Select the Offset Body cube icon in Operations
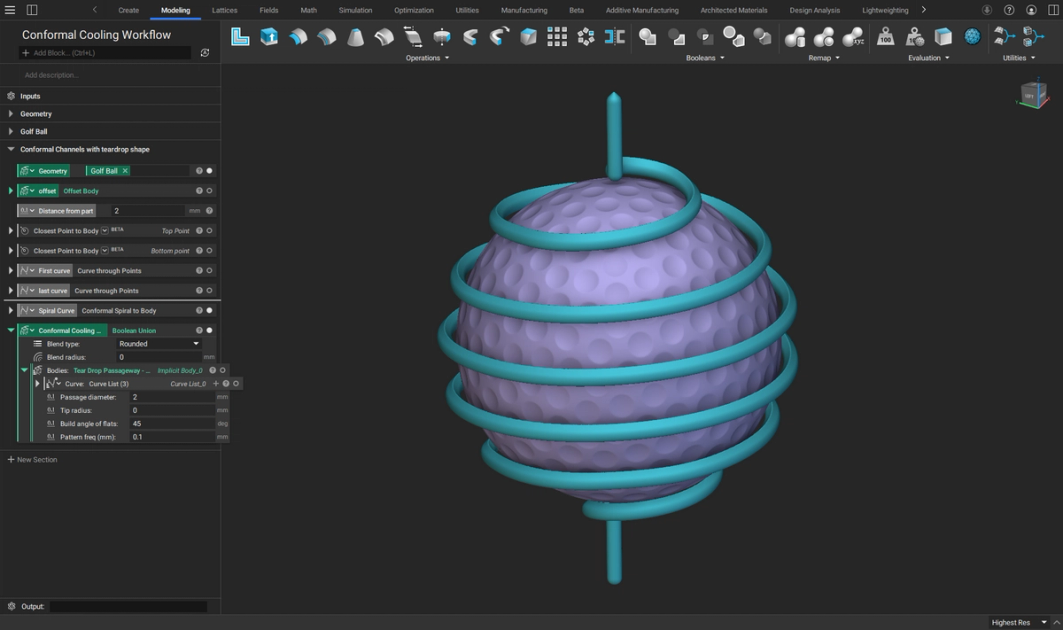The image size is (1063, 630). (268, 35)
